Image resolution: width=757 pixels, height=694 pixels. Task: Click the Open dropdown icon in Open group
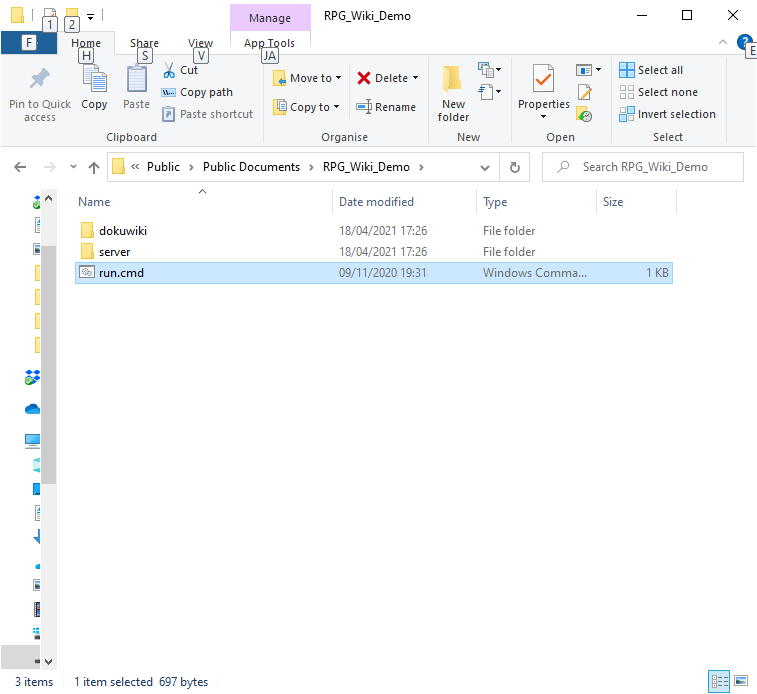(588, 70)
